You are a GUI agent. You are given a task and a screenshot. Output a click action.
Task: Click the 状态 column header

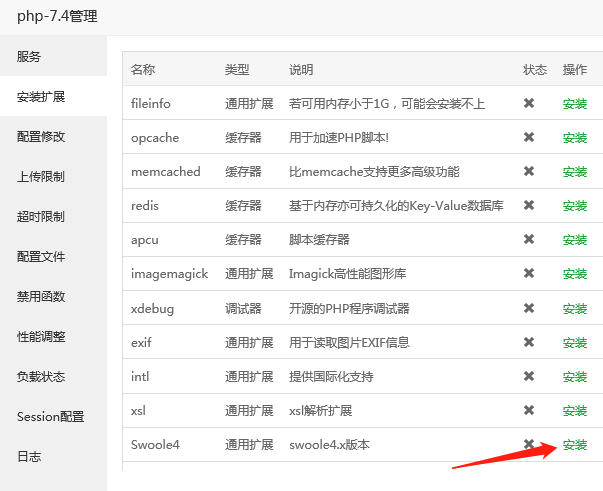[x=535, y=69]
